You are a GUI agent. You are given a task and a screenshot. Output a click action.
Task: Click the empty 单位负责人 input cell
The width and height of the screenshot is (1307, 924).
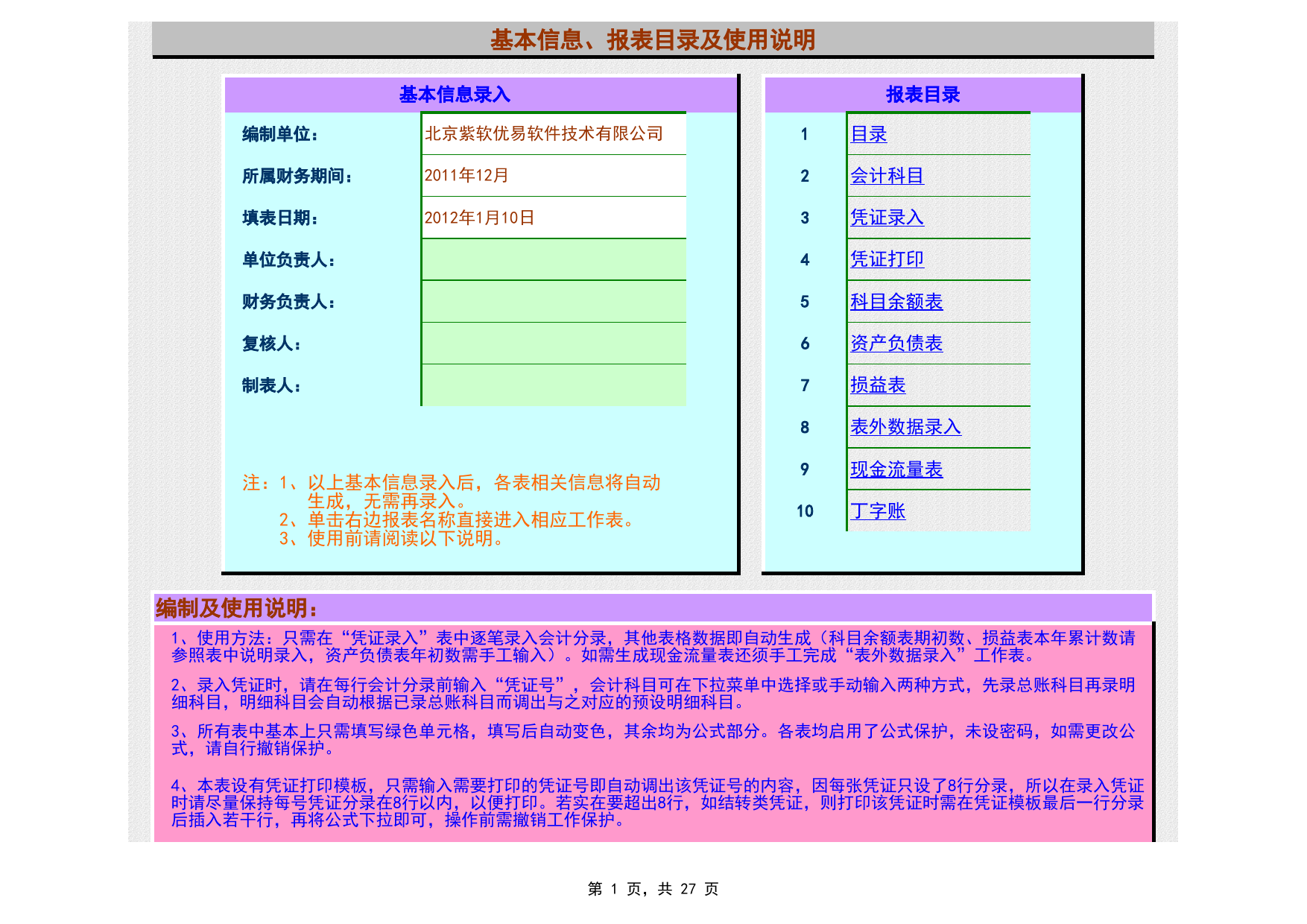pos(554,259)
